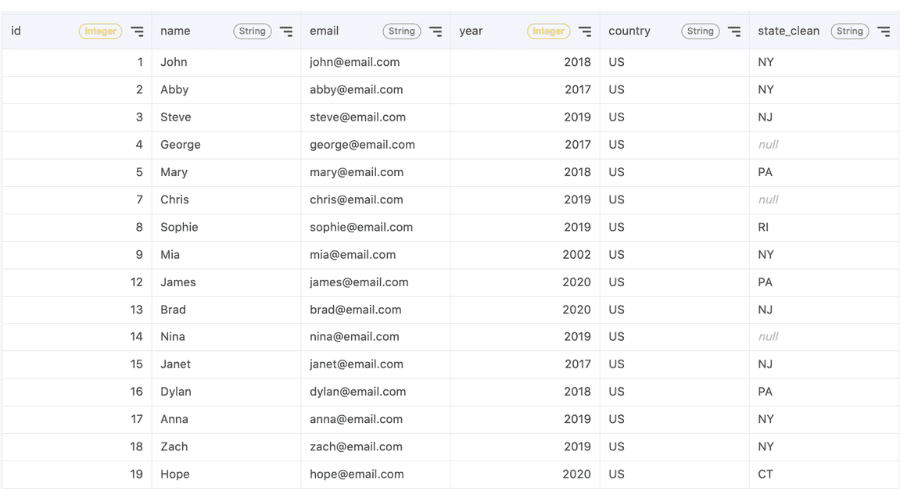Viewport: 900px width, 500px height.
Task: Click the Integer type badge on year column
Action: pyautogui.click(x=549, y=31)
